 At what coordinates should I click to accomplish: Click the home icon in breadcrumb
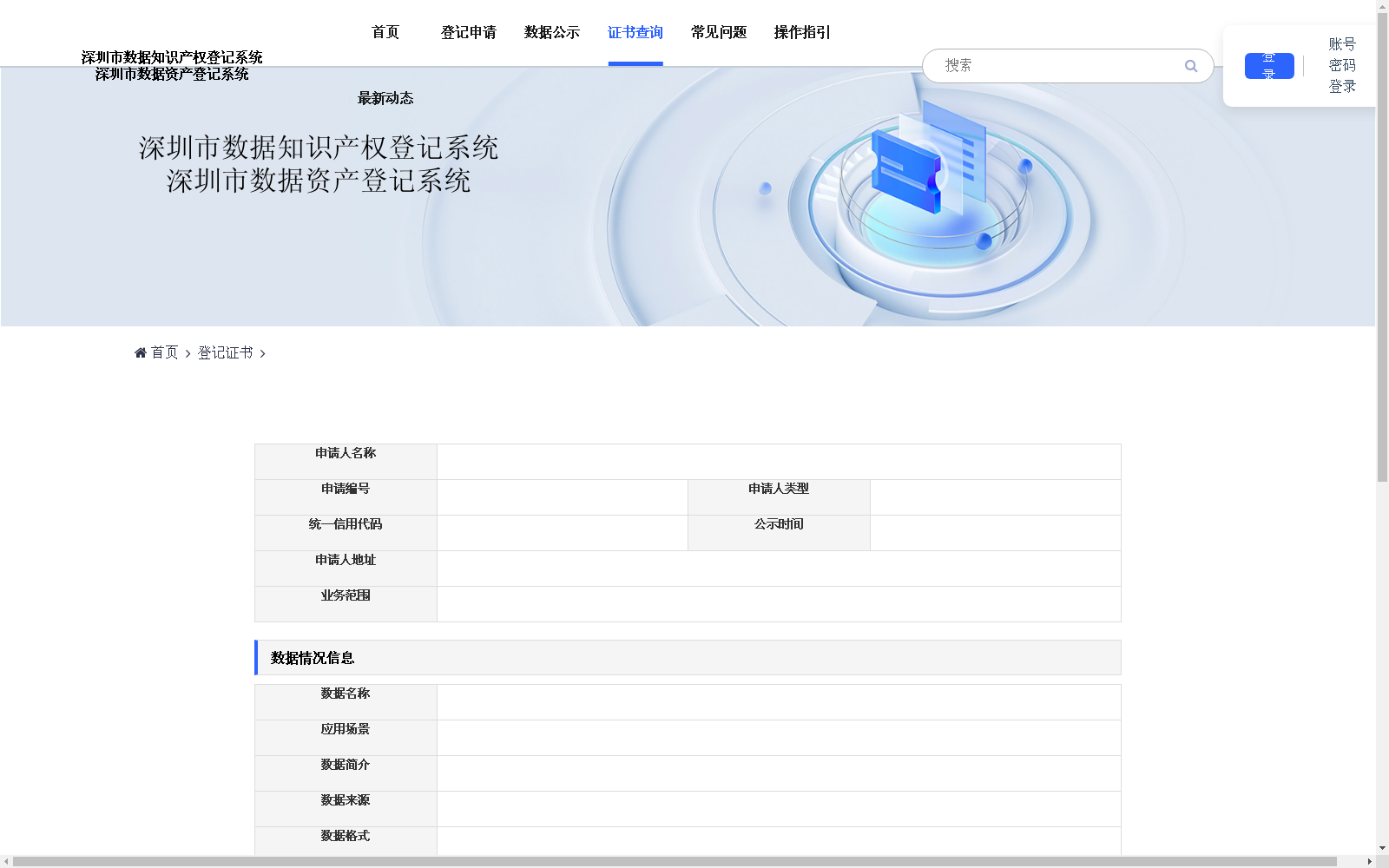[x=141, y=352]
